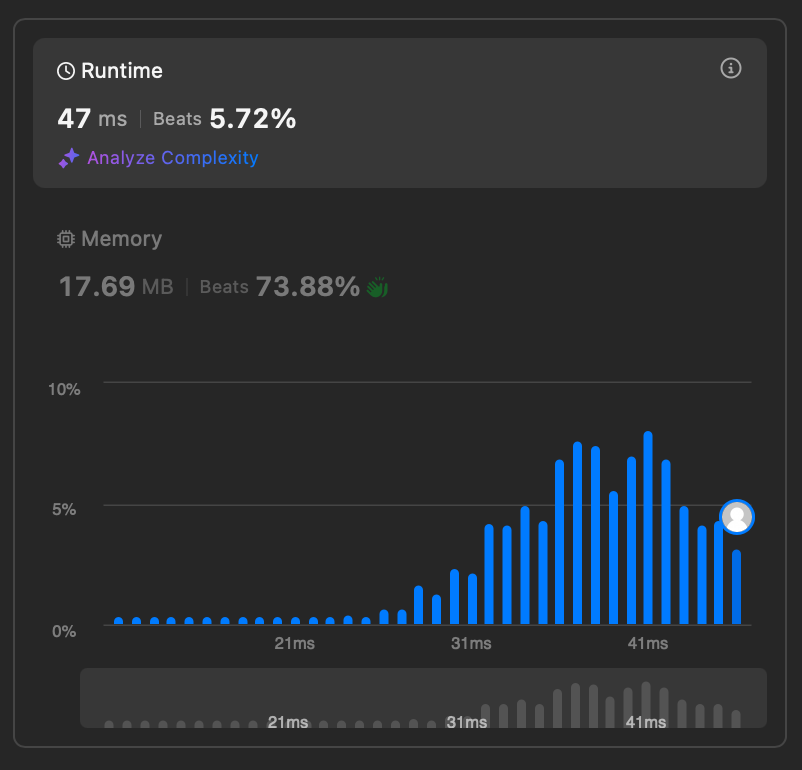Click the Runtime Beats 5.72% value

point(253,119)
